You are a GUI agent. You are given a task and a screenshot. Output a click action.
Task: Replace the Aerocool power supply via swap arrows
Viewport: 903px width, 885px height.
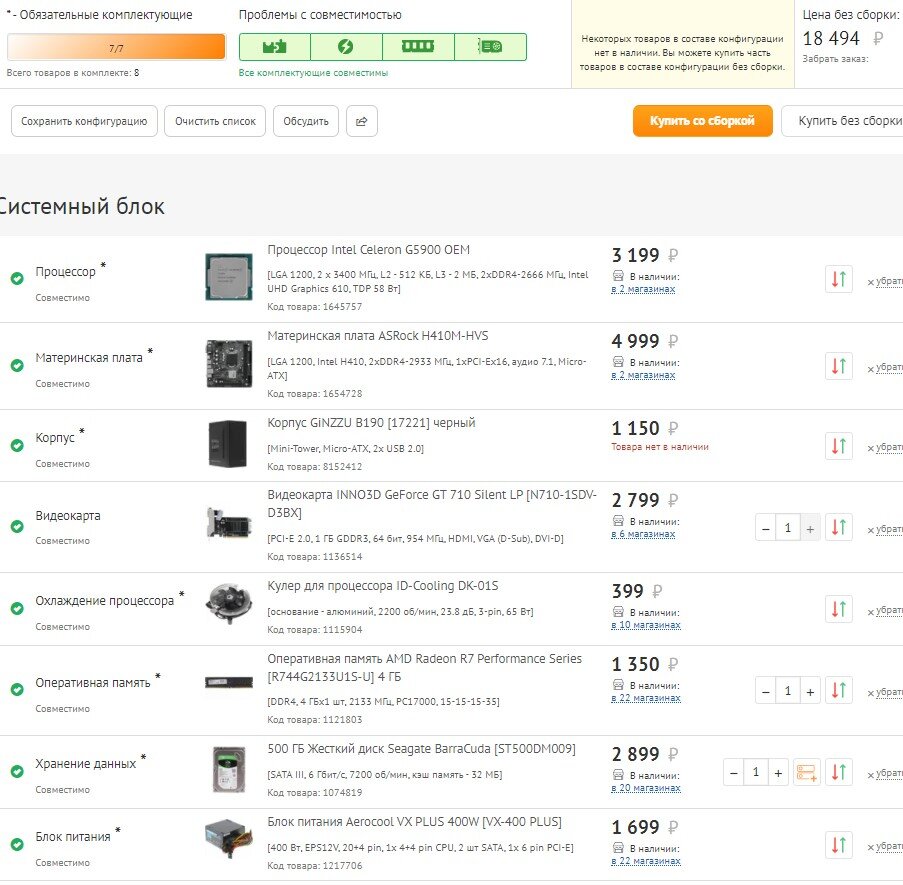(x=838, y=845)
